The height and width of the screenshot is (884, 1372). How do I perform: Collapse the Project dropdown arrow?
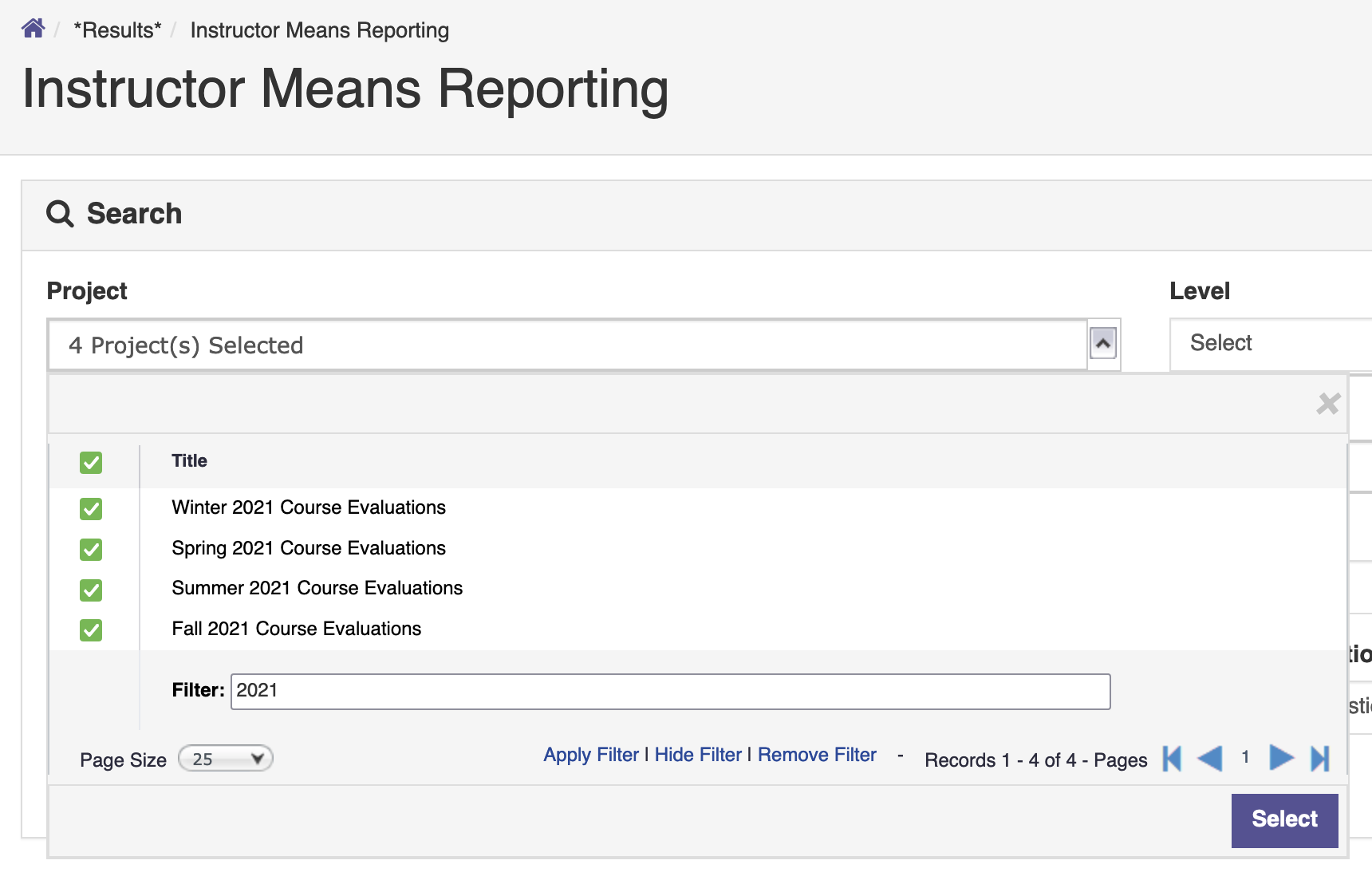point(1103,344)
